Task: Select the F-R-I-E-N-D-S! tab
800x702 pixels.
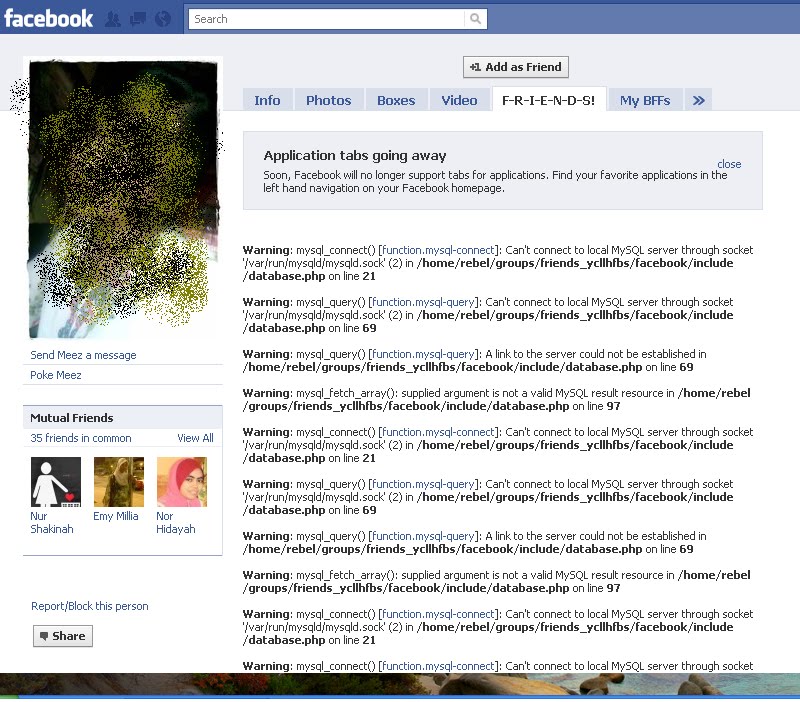Action: coord(548,100)
